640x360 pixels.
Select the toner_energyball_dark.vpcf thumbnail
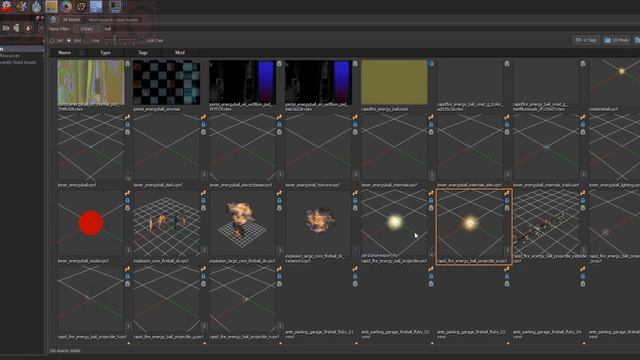167,147
